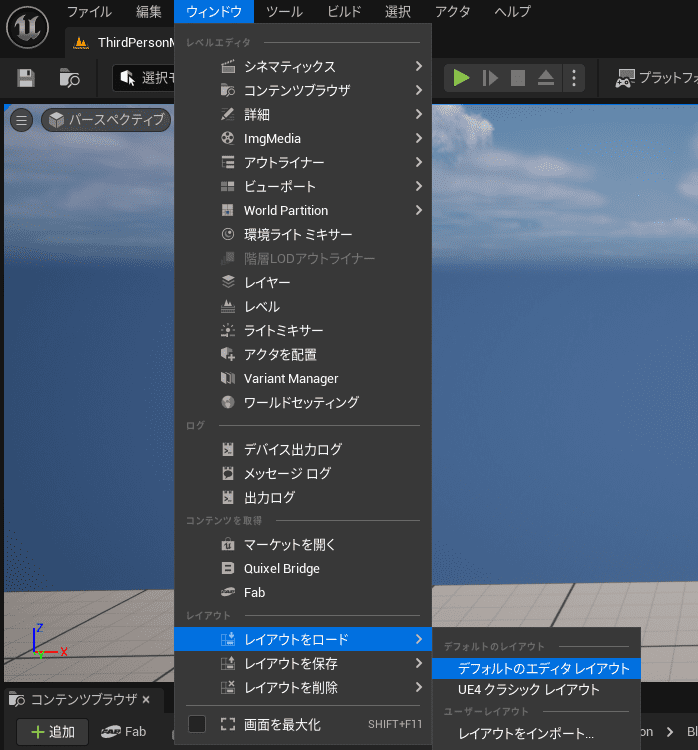Viewport: 698px width, 750px height.
Task: Expand the レイアウトを削除 submenu arrow
Action: [x=419, y=687]
